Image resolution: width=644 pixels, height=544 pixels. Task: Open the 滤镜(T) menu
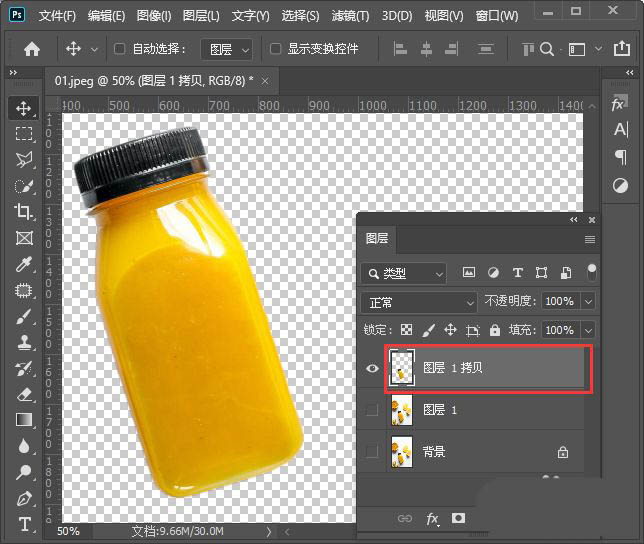coord(350,16)
